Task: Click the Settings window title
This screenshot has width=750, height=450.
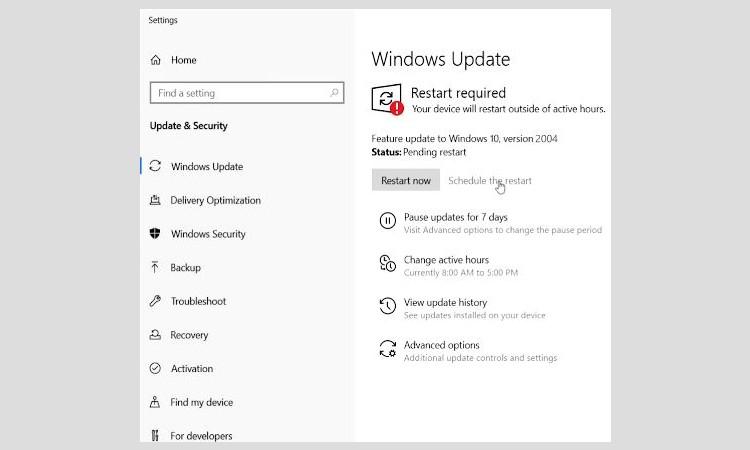Action: click(163, 20)
